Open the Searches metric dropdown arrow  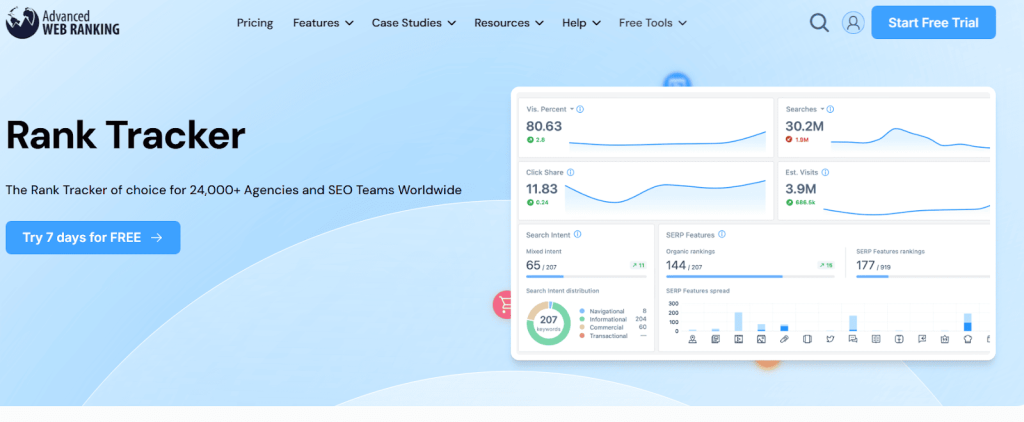822,109
